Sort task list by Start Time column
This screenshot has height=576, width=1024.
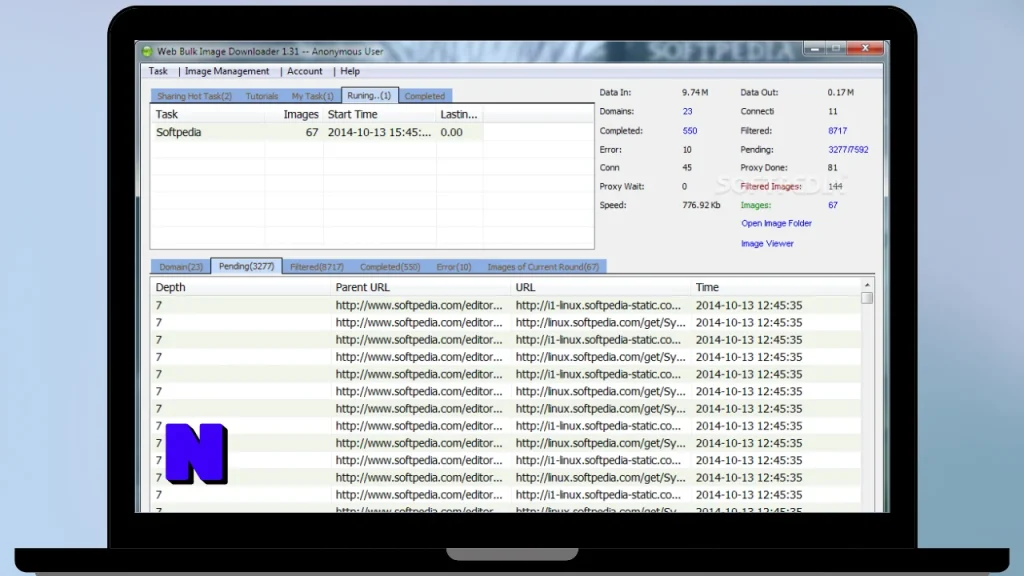(x=379, y=114)
